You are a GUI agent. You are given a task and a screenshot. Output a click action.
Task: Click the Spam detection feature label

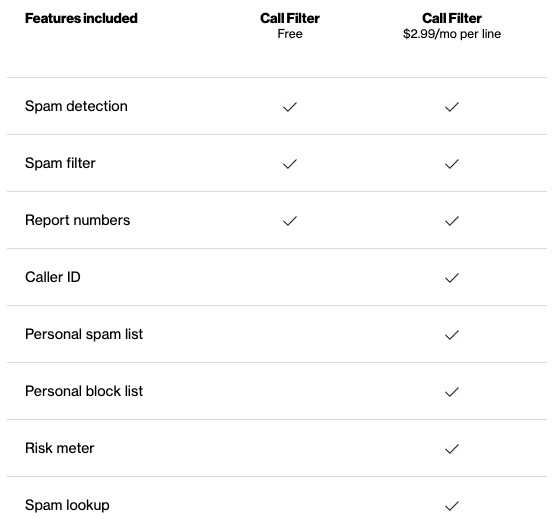click(x=76, y=106)
